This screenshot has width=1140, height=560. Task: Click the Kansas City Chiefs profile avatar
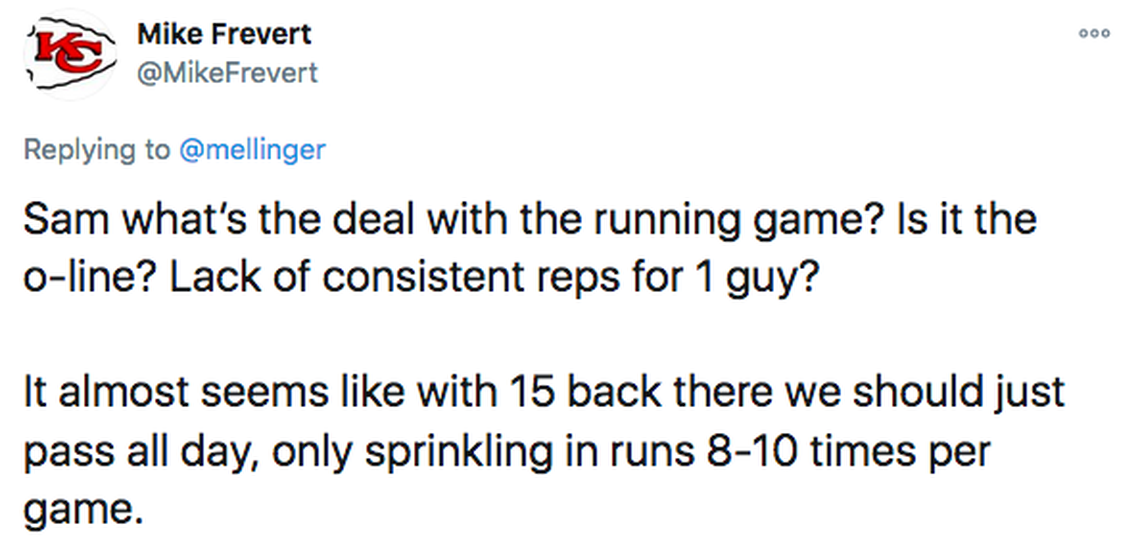(64, 55)
